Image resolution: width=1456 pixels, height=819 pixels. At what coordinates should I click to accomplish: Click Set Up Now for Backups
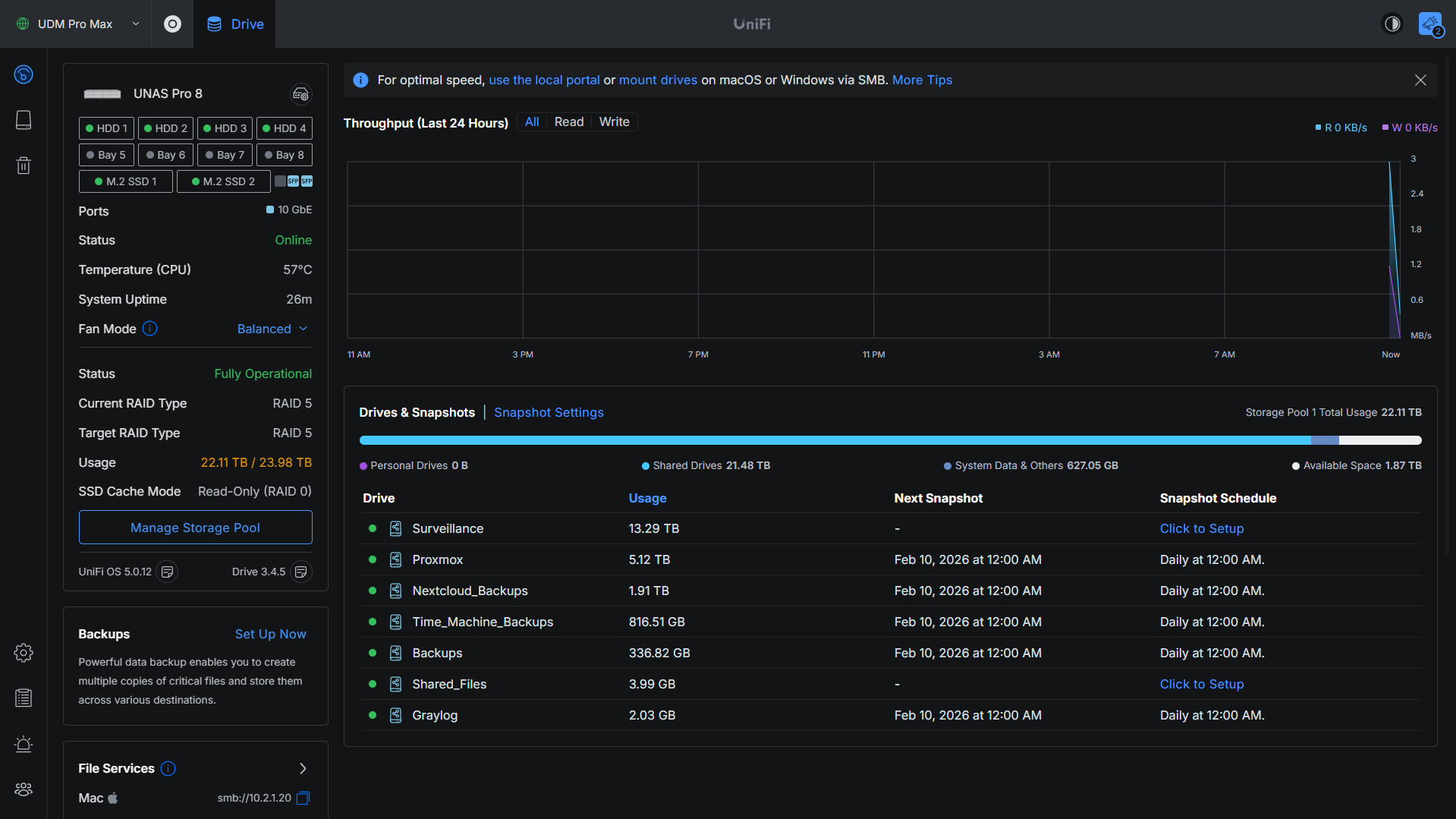click(x=270, y=635)
